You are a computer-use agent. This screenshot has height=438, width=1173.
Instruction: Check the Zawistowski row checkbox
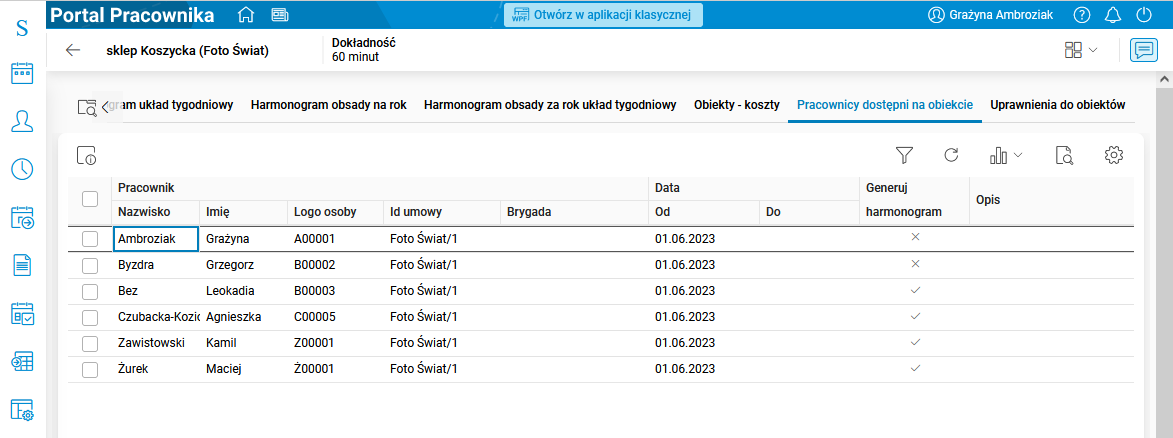[x=90, y=344]
